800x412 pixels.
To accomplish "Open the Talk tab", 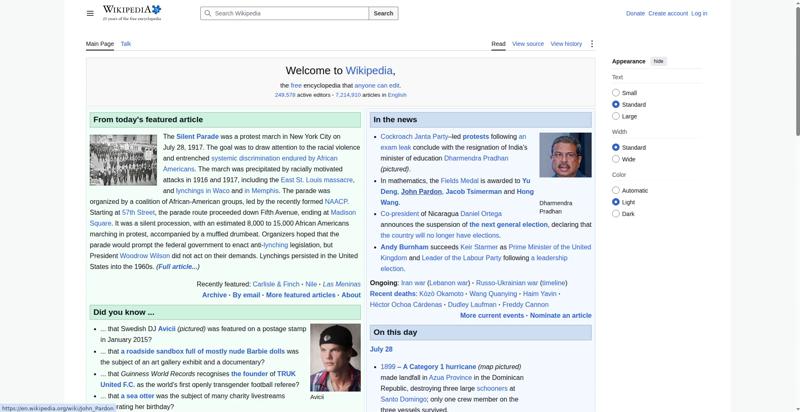I will coord(126,44).
